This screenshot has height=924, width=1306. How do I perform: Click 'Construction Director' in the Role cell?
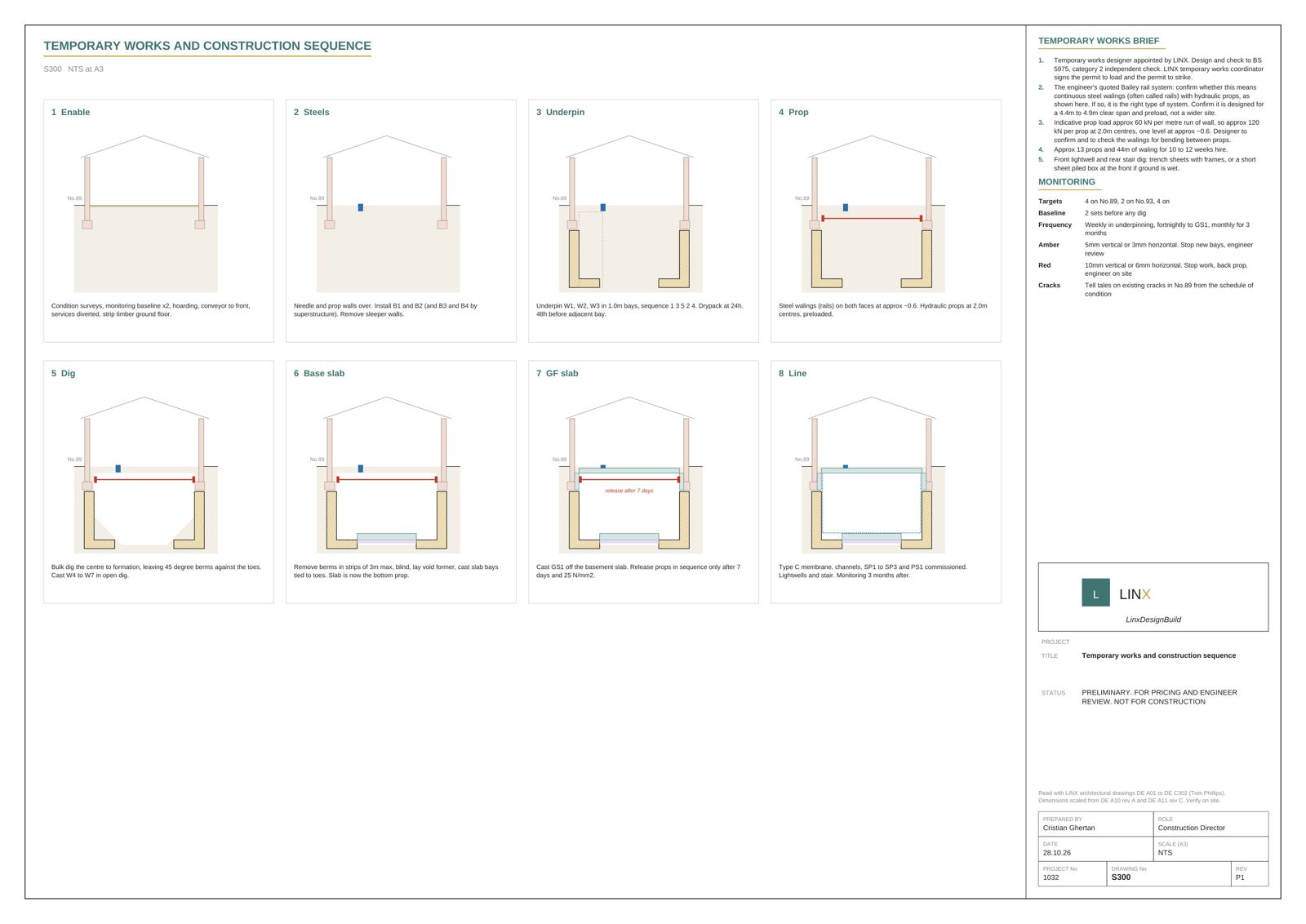(x=1191, y=828)
